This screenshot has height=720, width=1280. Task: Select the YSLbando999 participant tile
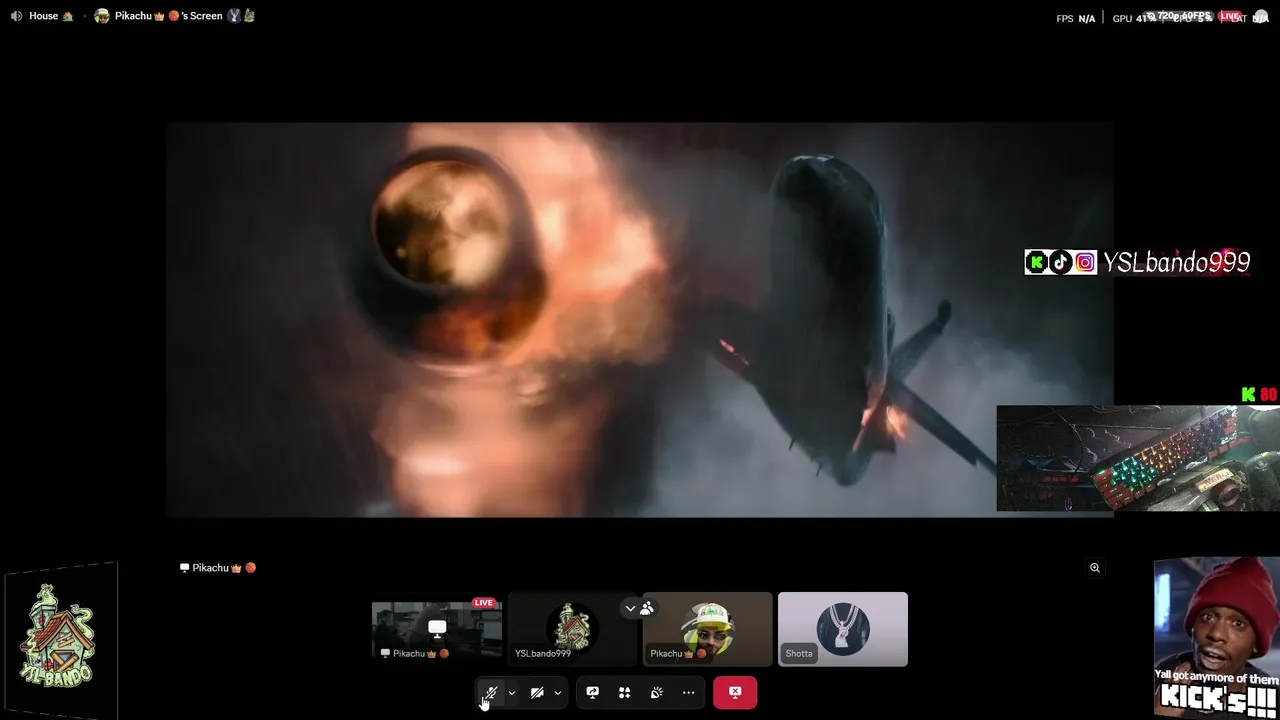[572, 629]
